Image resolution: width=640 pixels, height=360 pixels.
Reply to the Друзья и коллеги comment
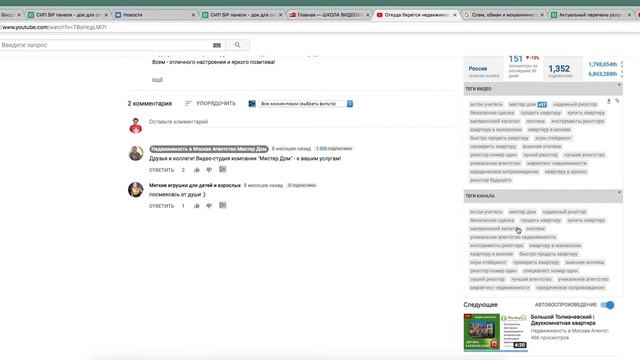(161, 170)
